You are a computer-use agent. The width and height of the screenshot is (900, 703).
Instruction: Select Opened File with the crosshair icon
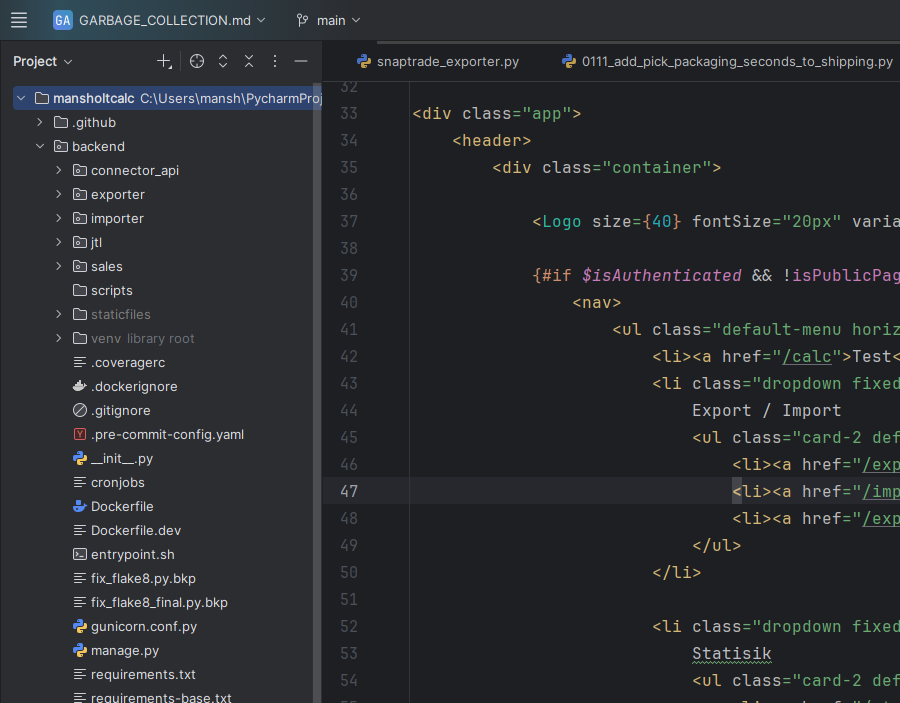(196, 61)
